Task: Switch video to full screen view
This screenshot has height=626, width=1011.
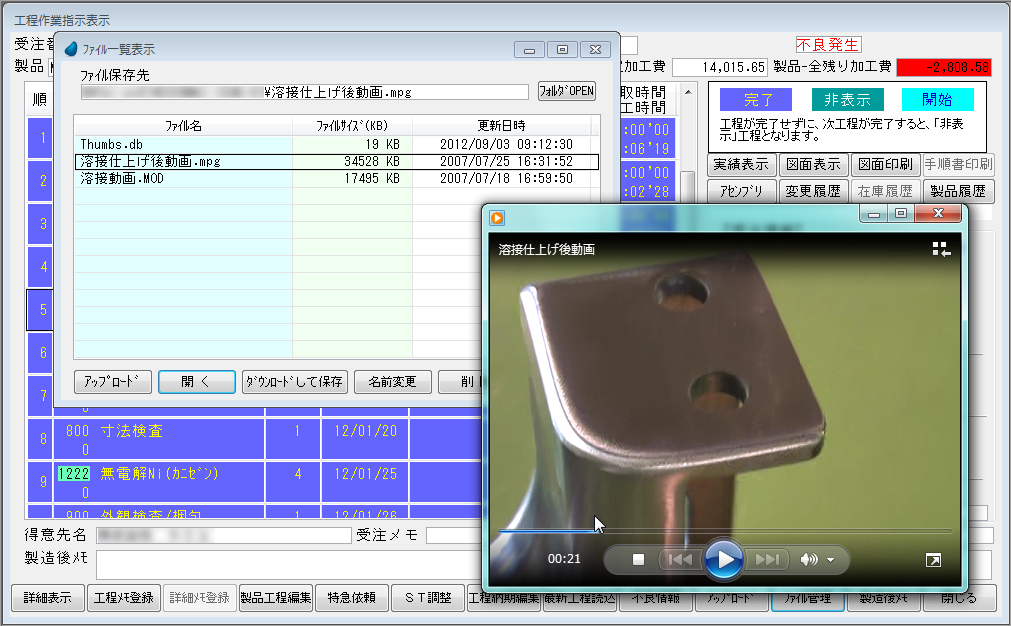Action: click(932, 561)
